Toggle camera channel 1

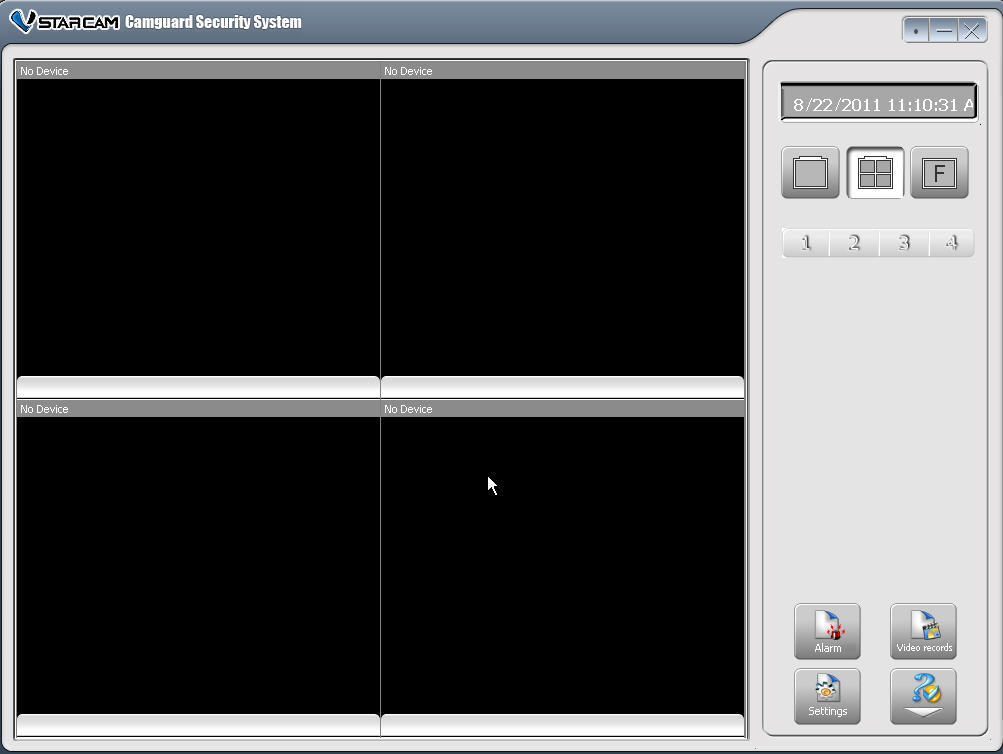806,242
